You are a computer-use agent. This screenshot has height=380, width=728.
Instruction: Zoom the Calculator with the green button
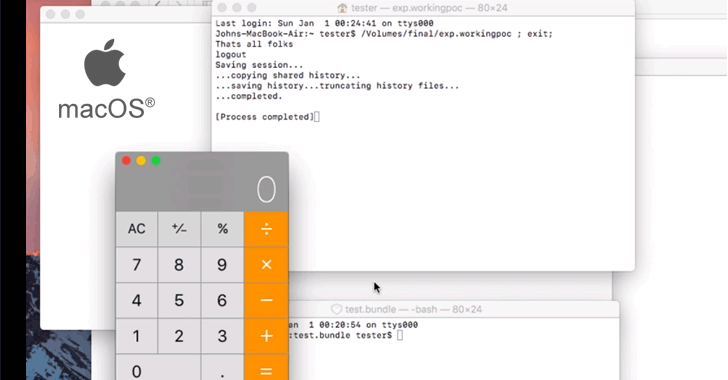(156, 161)
